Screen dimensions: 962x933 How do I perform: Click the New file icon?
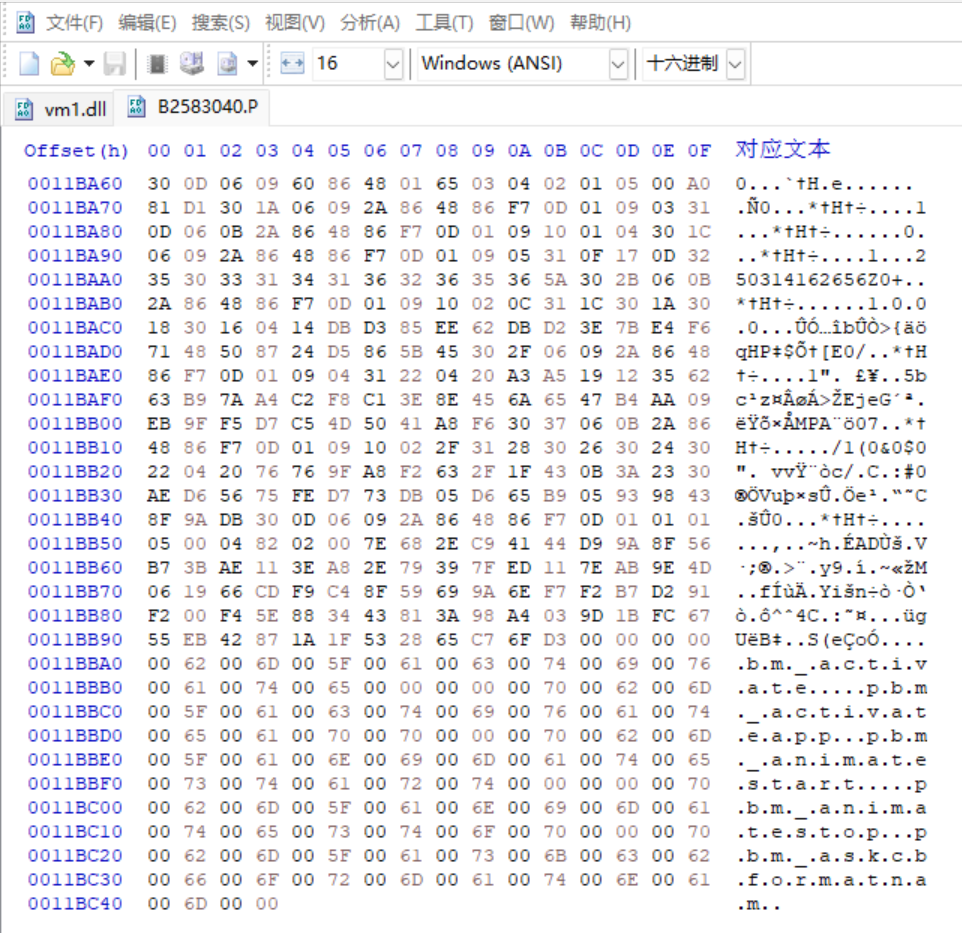[29, 63]
